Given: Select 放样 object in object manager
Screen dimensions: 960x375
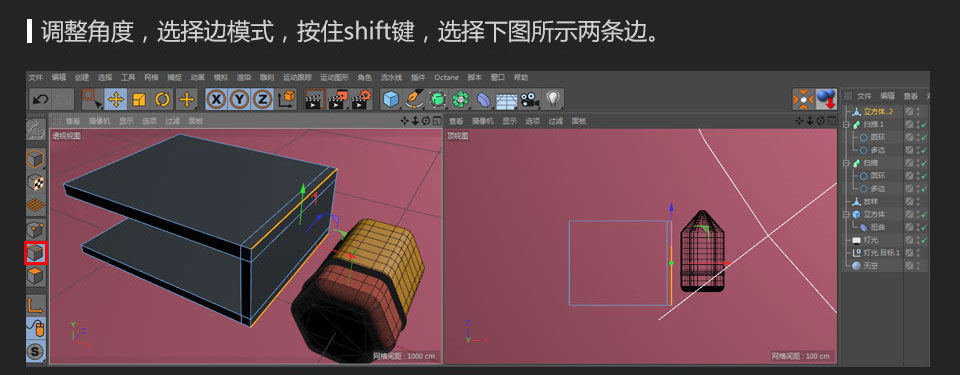Looking at the screenshot, I should (x=871, y=202).
